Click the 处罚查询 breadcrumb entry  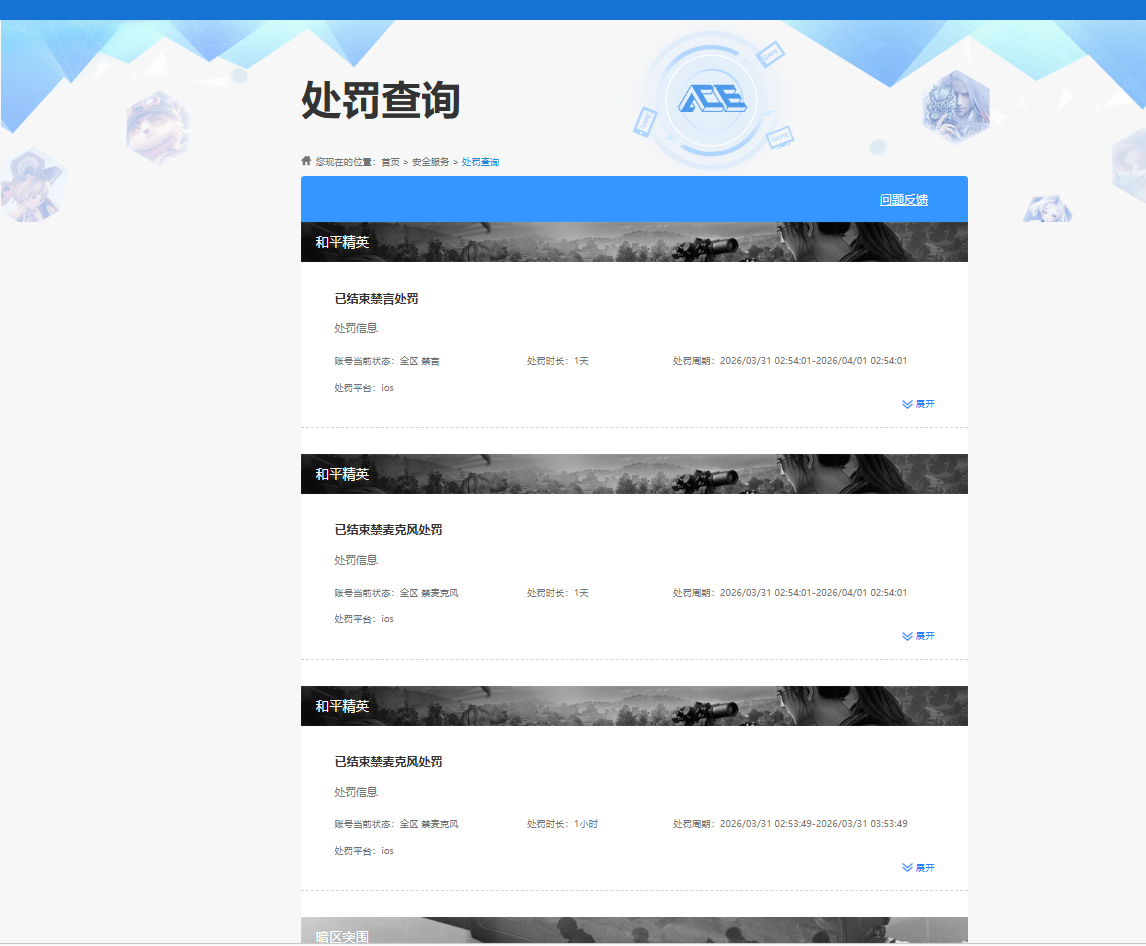point(479,161)
